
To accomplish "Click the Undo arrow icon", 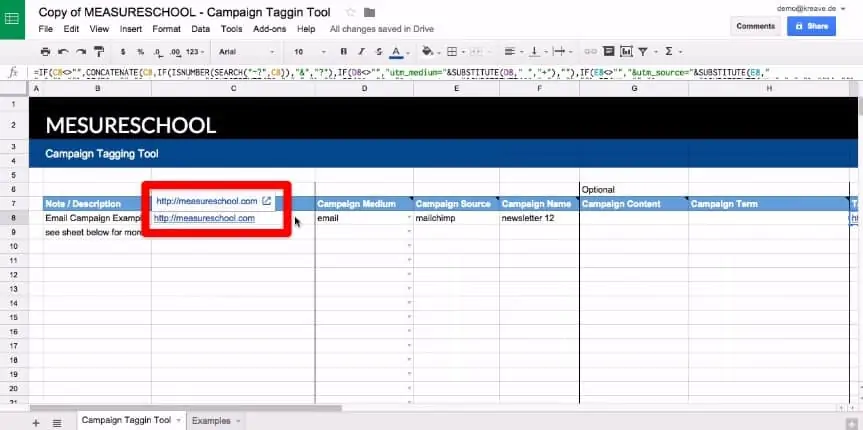I will pyautogui.click(x=63, y=52).
